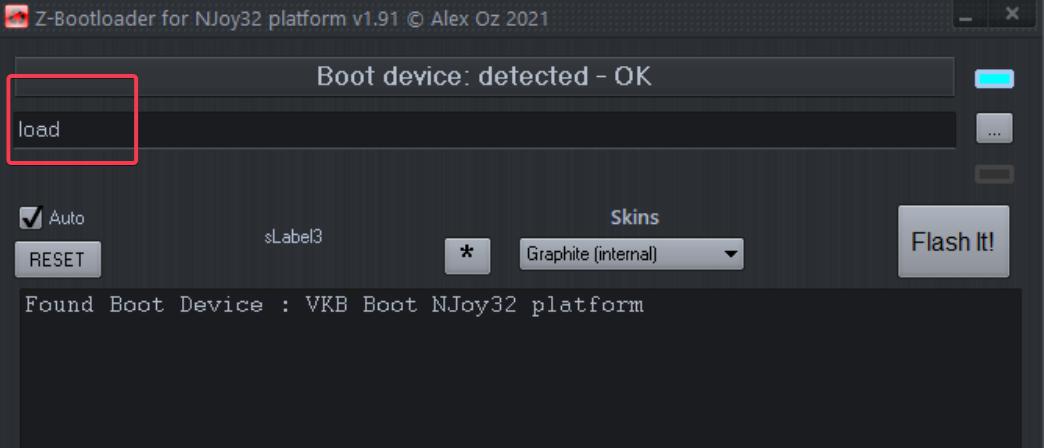Viewport: 1044px width, 448px height.
Task: Click the RESET button
Action: pos(58,260)
